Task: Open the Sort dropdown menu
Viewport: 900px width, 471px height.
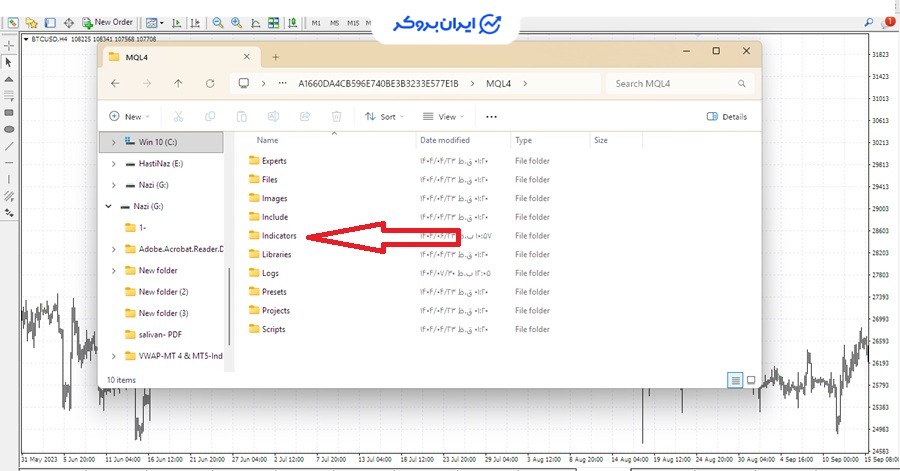Action: tap(383, 117)
